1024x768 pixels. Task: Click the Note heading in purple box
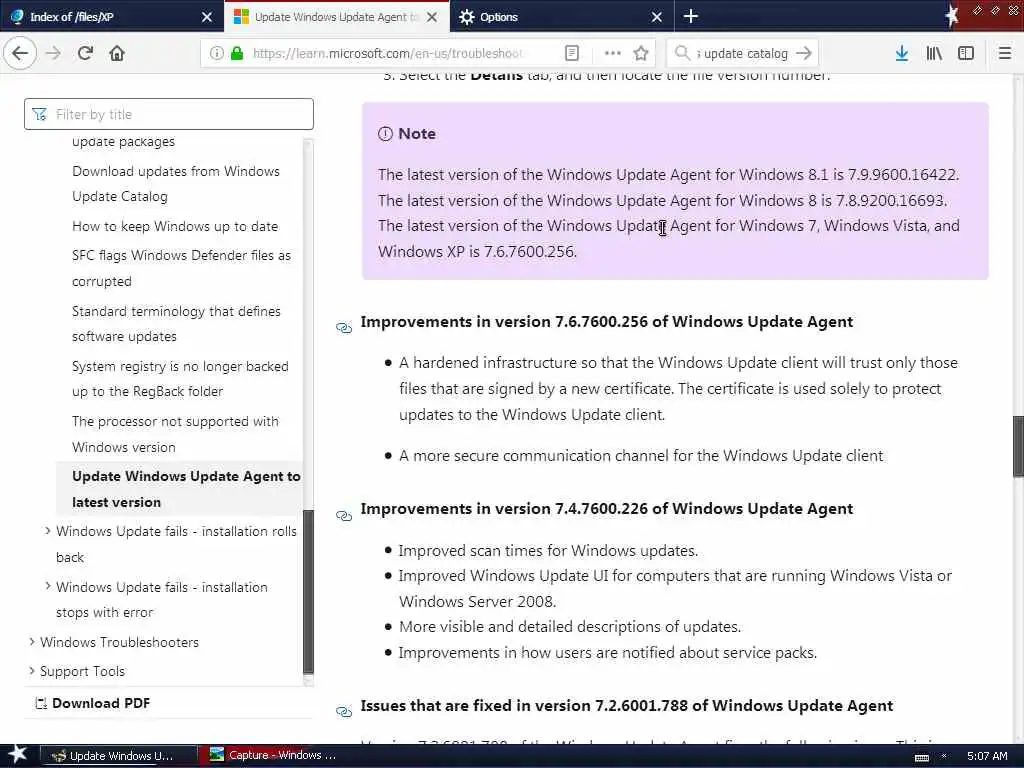coord(417,133)
